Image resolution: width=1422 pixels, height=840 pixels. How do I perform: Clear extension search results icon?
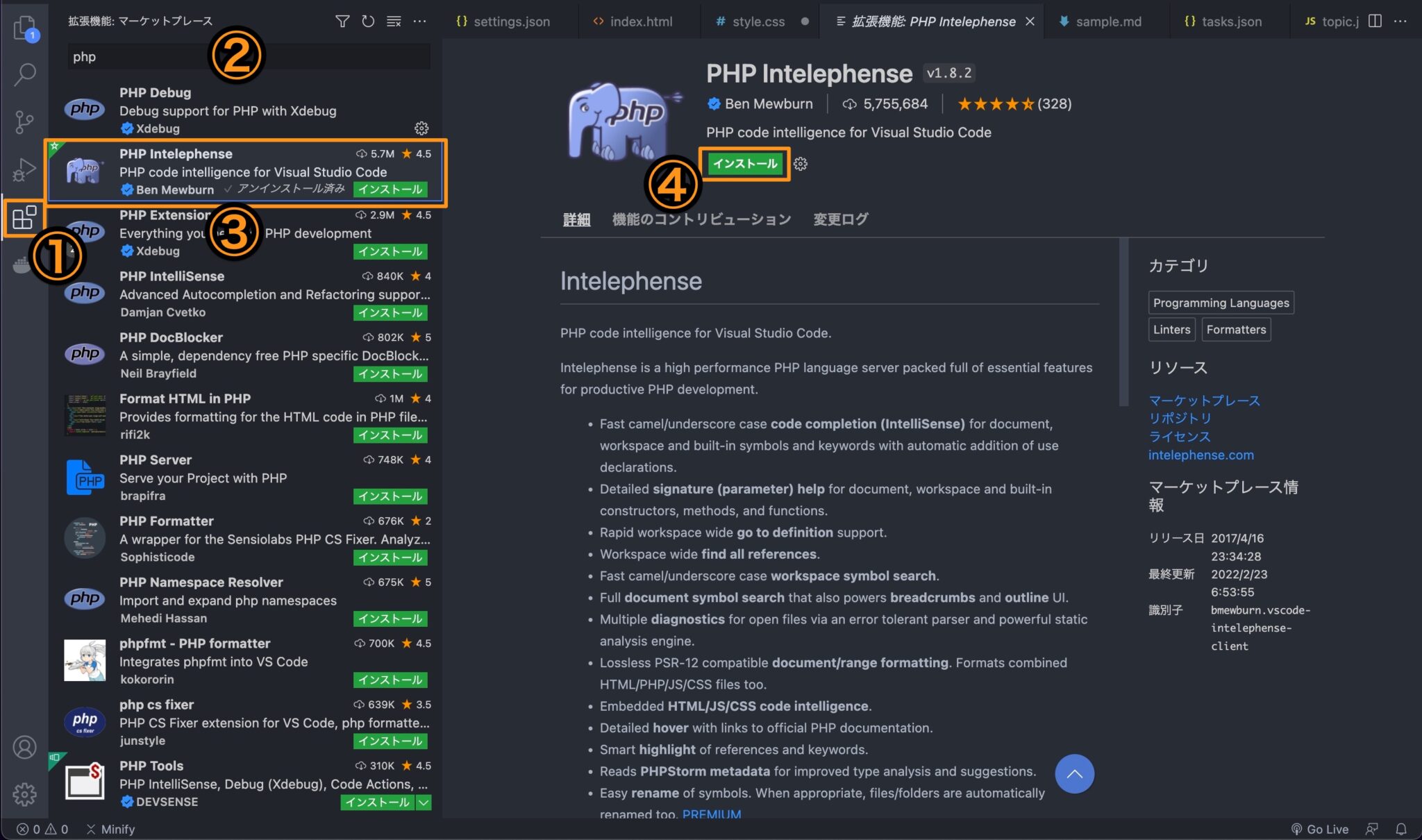pyautogui.click(x=394, y=22)
